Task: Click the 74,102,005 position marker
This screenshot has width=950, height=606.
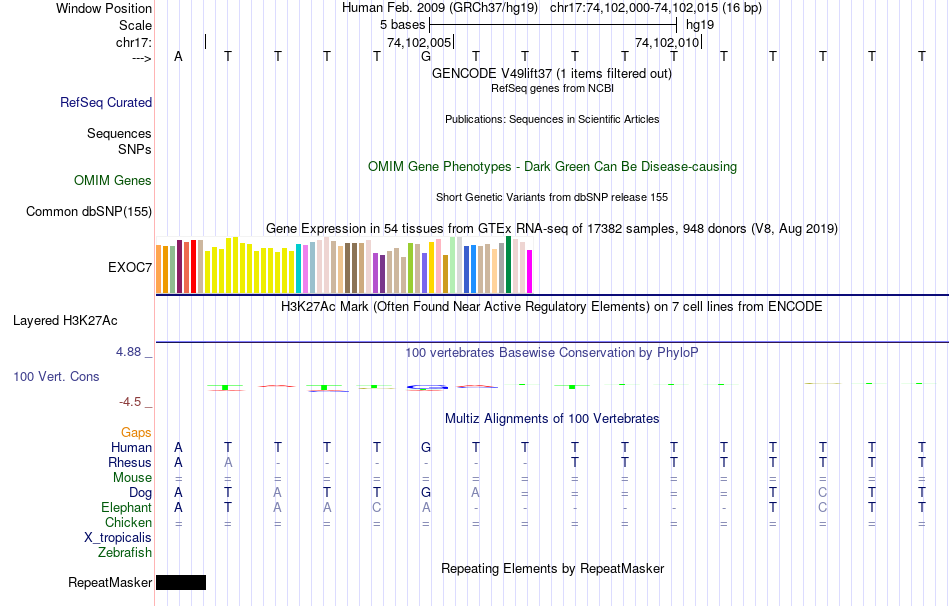Action: point(419,42)
